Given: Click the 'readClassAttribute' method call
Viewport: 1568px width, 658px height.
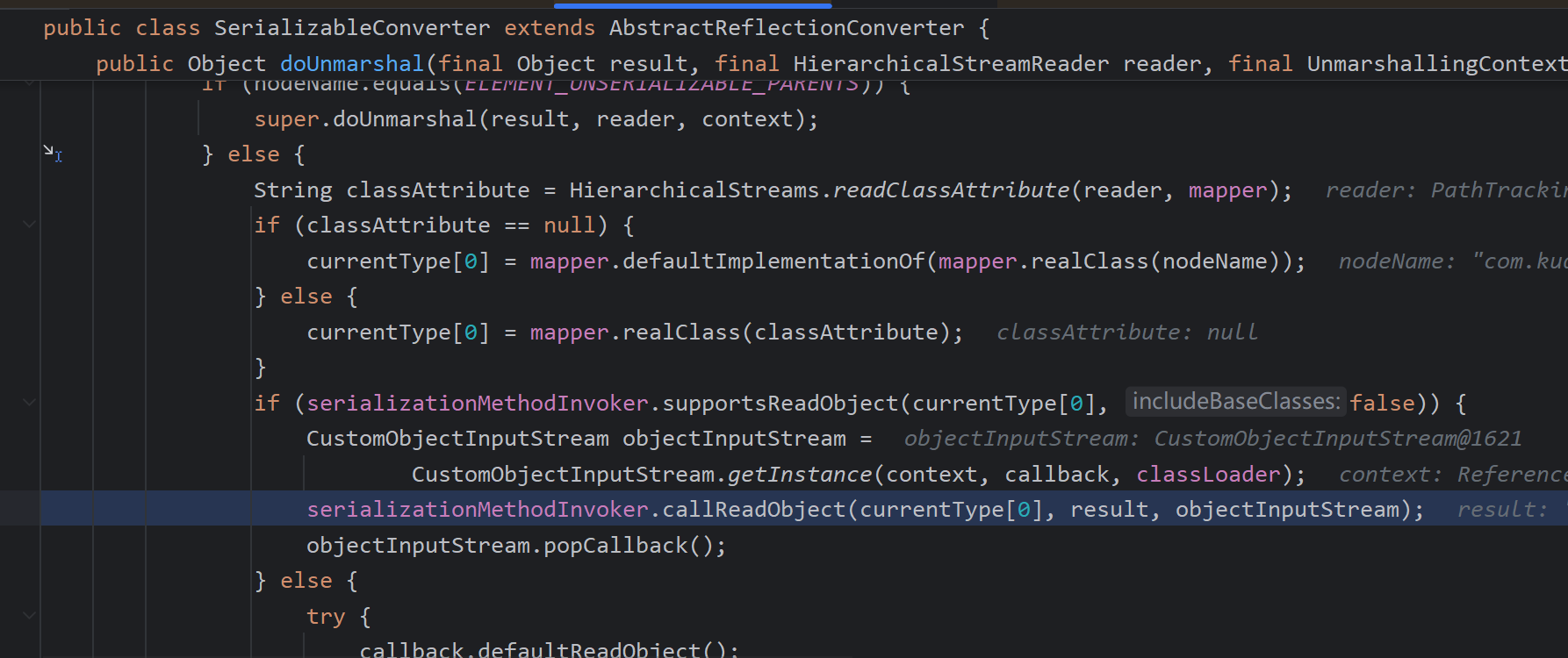Looking at the screenshot, I should coord(951,190).
